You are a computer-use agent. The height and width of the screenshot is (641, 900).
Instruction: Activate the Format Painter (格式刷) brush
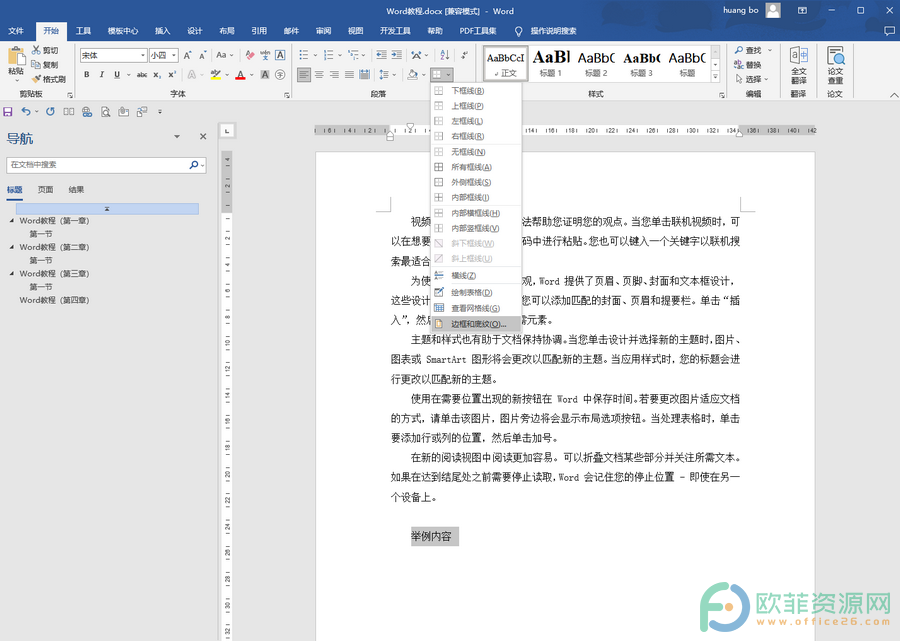(36, 79)
